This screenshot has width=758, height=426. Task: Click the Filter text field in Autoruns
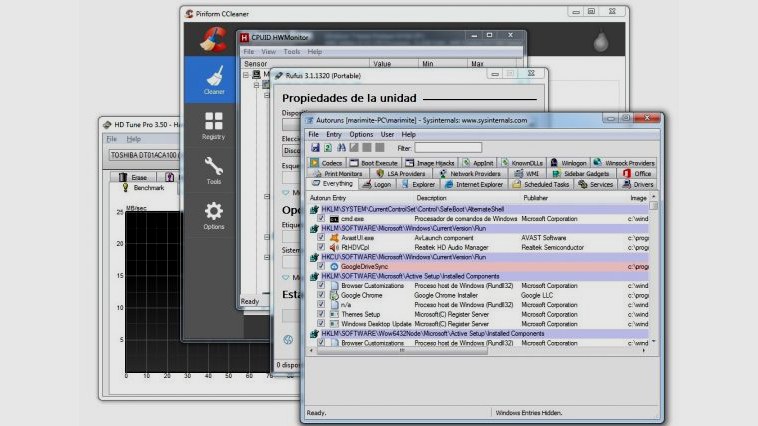coord(448,148)
